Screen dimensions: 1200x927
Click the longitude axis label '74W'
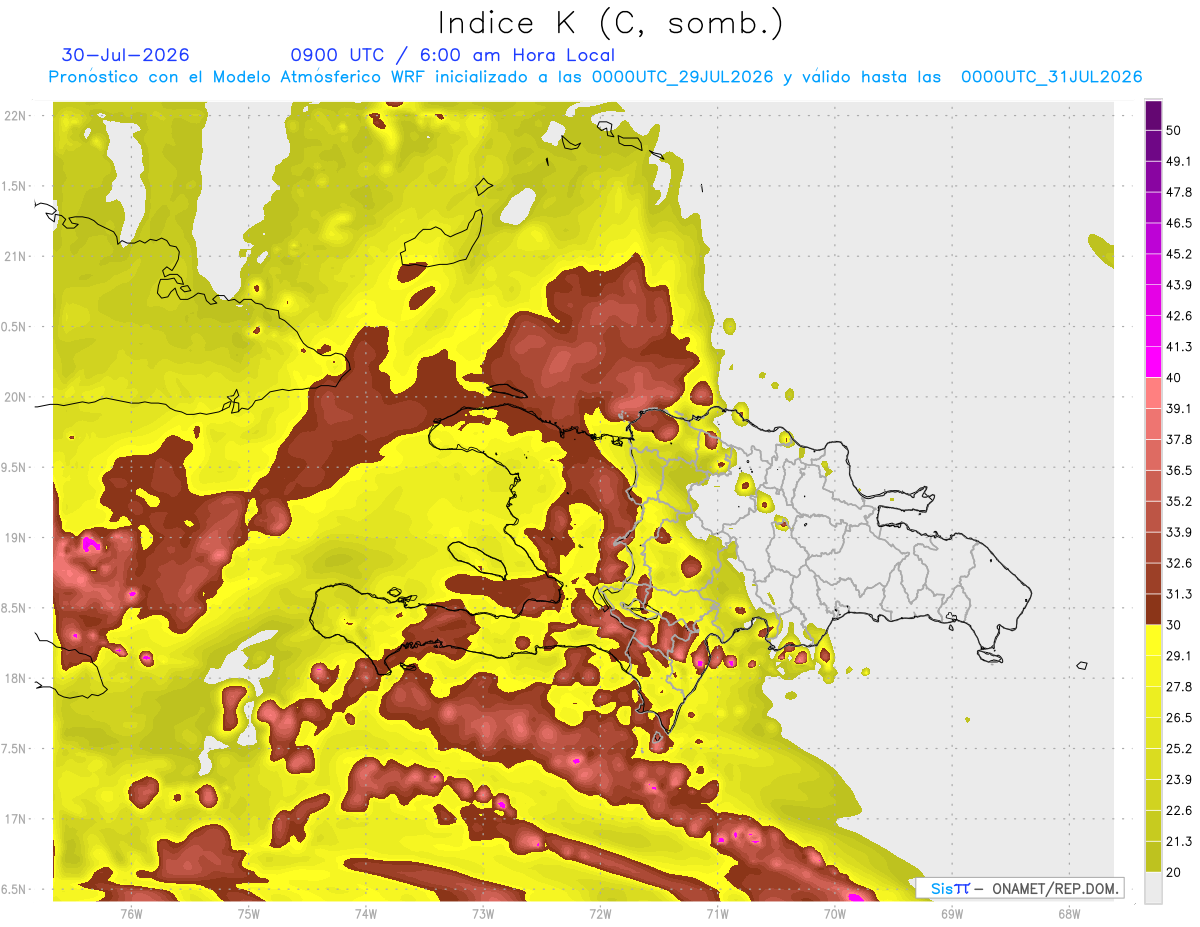click(x=366, y=912)
